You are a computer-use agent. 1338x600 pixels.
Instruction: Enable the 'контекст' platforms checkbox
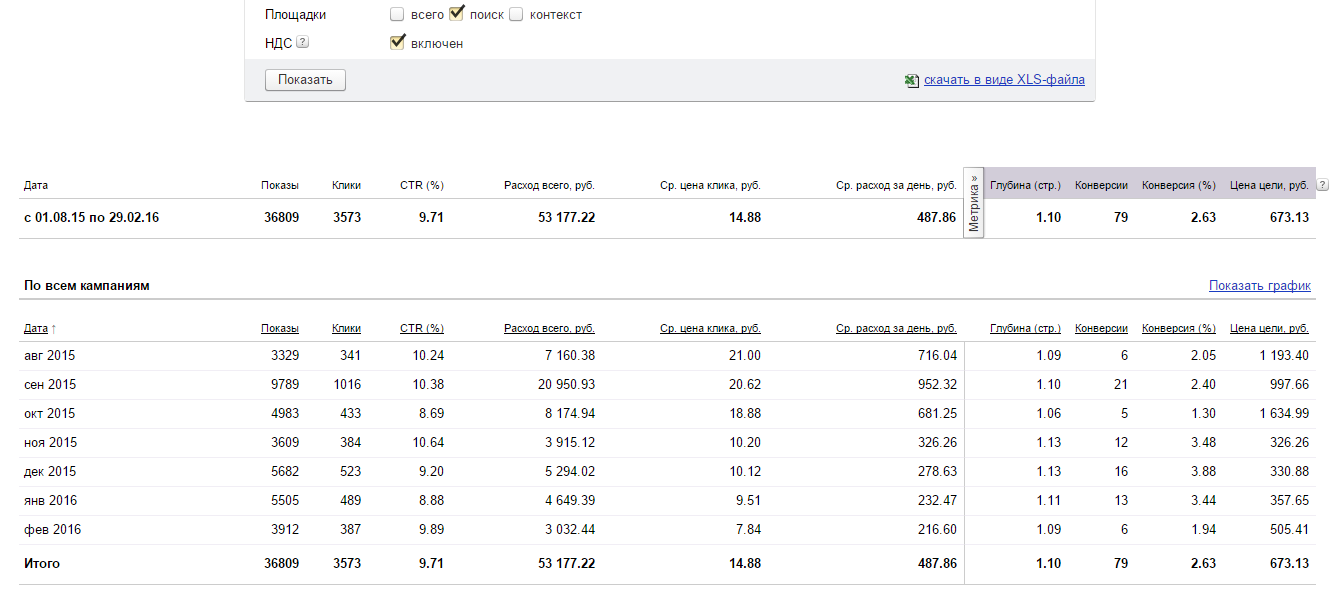516,15
